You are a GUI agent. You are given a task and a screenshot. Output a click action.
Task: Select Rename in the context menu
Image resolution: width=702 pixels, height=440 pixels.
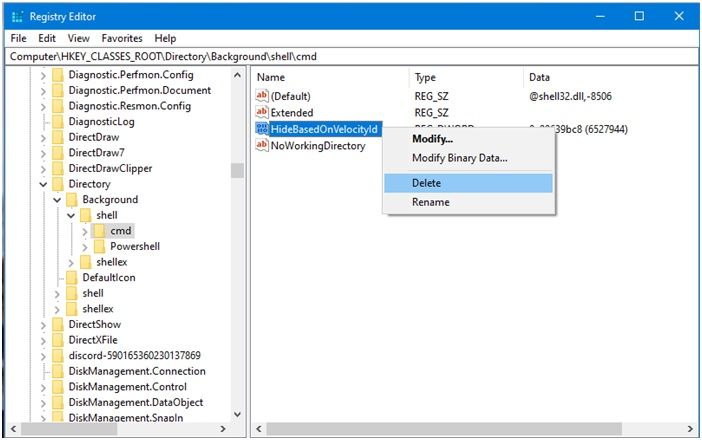click(x=430, y=202)
